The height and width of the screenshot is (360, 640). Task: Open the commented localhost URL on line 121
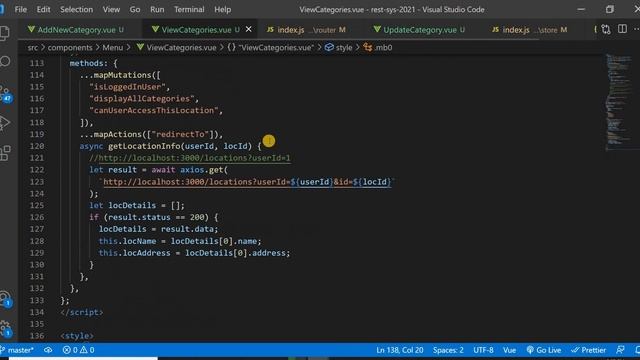click(x=195, y=158)
